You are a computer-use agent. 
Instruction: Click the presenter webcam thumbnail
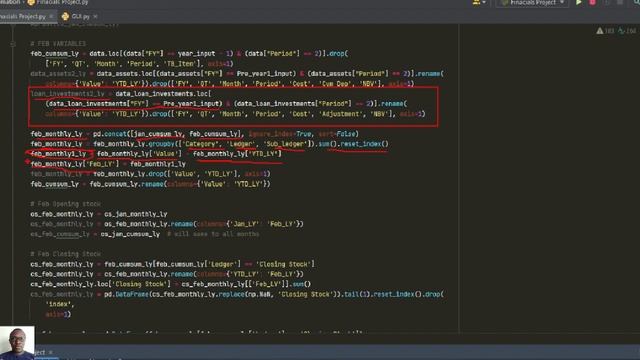(17, 342)
